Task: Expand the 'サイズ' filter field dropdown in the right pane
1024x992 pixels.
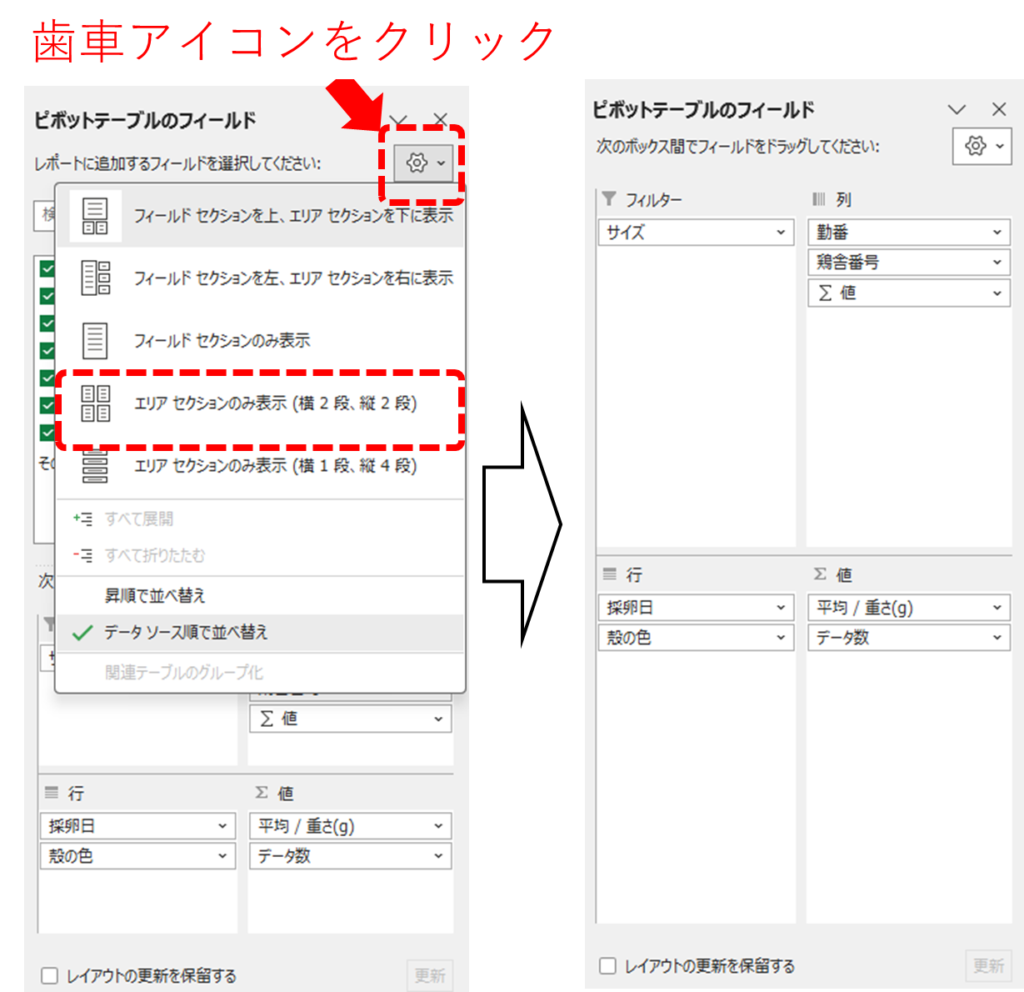Action: click(x=781, y=233)
